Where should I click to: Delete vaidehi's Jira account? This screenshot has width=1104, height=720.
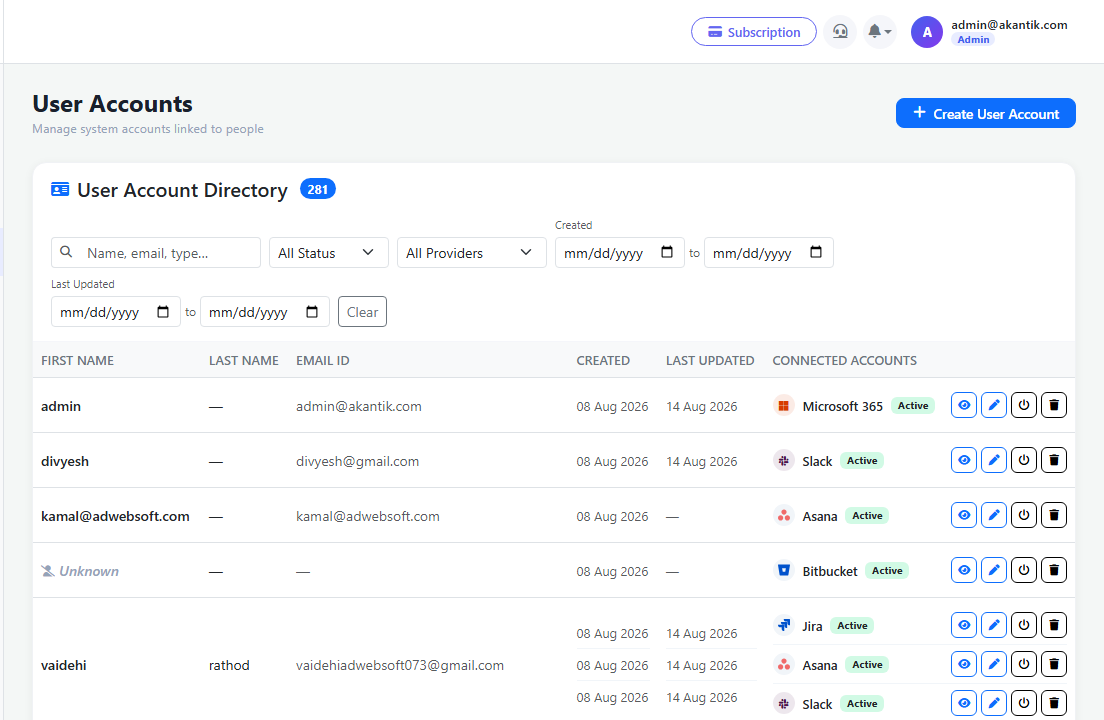coord(1054,625)
